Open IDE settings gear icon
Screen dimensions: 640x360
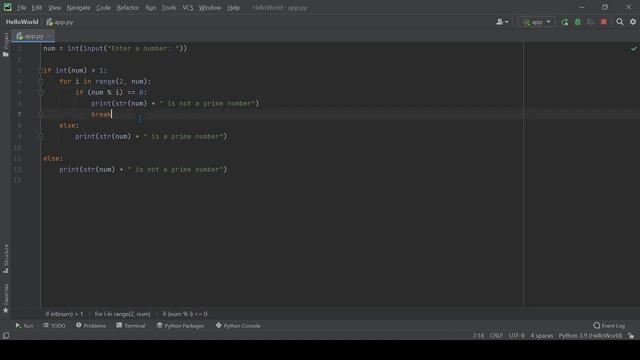tap(633, 22)
